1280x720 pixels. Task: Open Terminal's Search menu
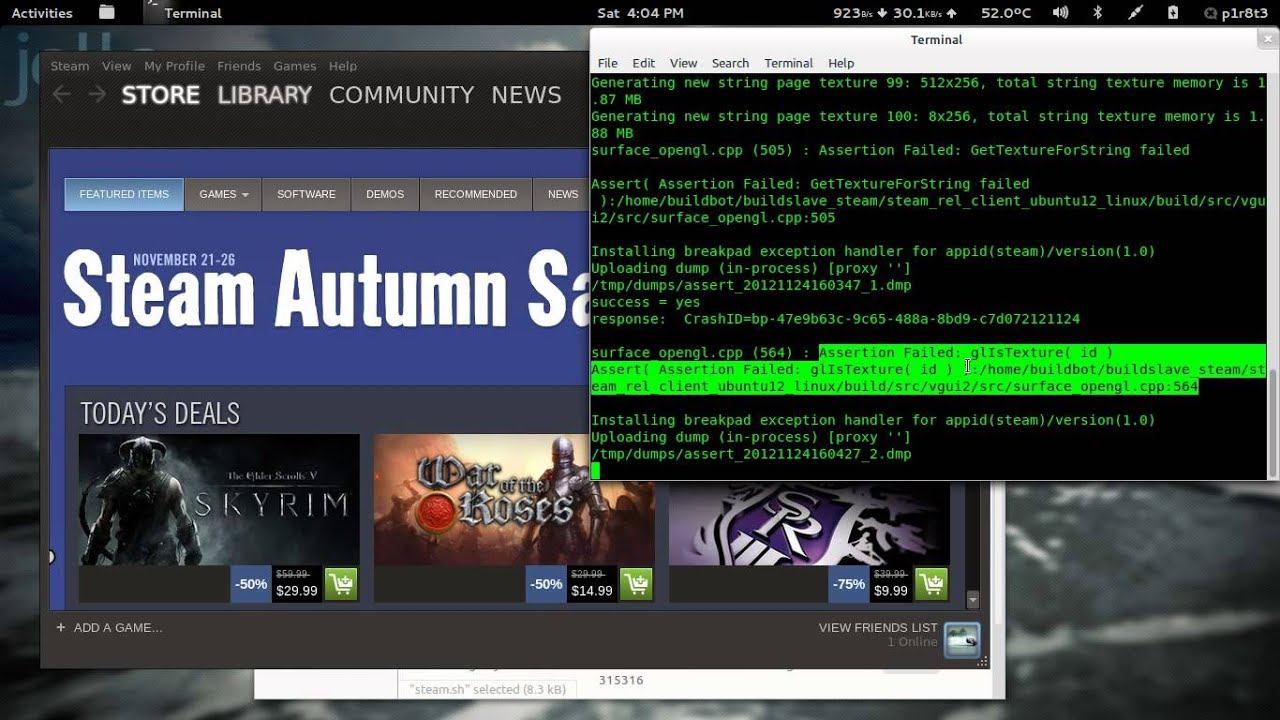point(730,63)
